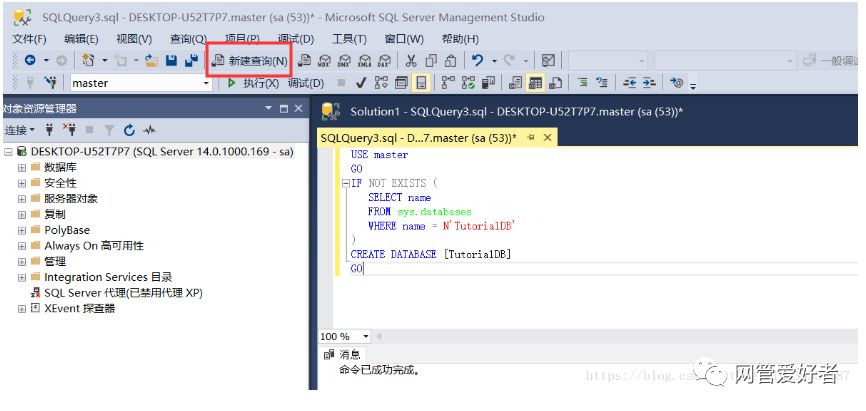Click the Cut scissors icon
Viewport: 866px width, 411px height.
point(411,61)
